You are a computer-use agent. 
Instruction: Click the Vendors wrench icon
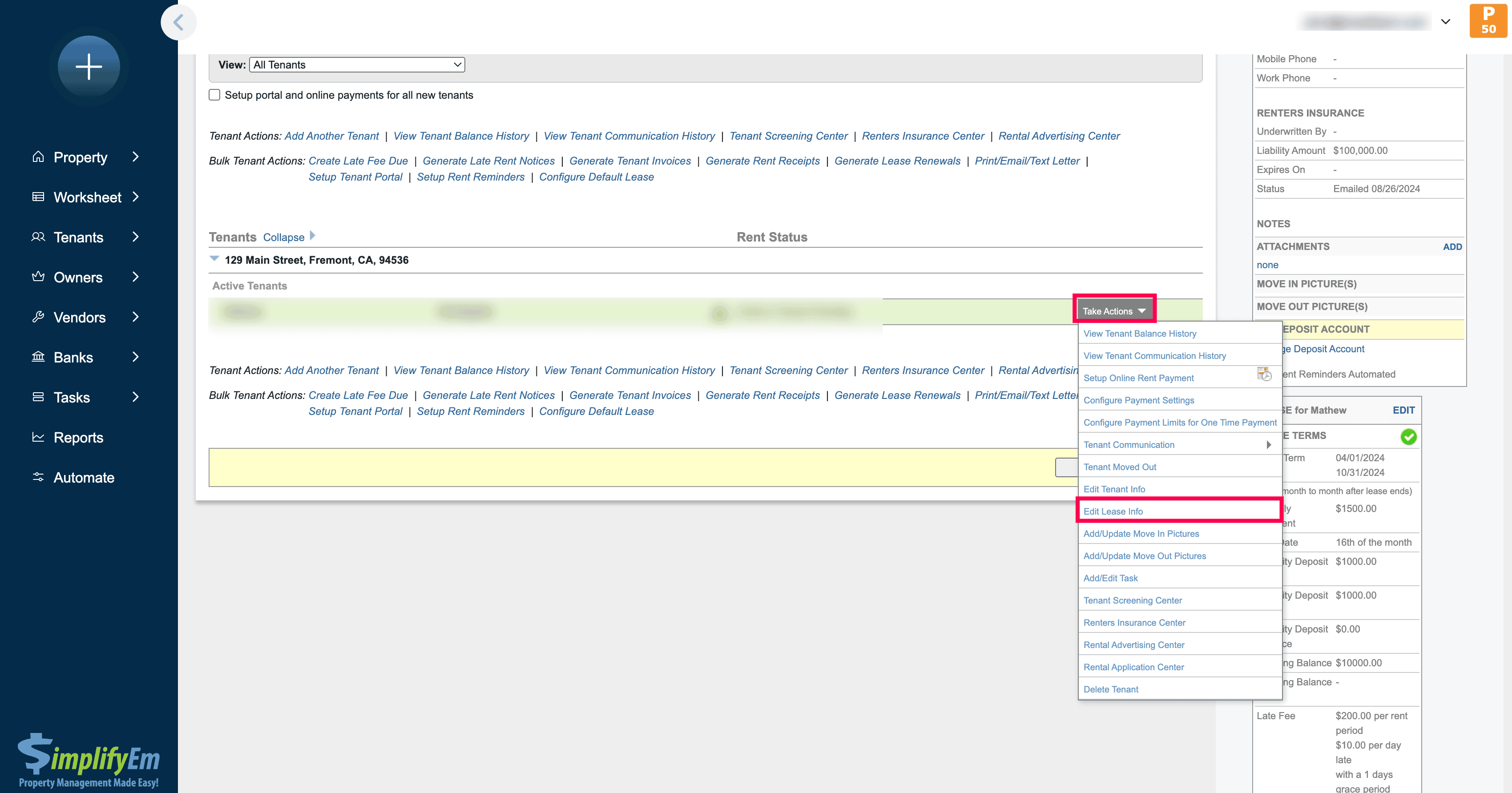pyautogui.click(x=38, y=317)
